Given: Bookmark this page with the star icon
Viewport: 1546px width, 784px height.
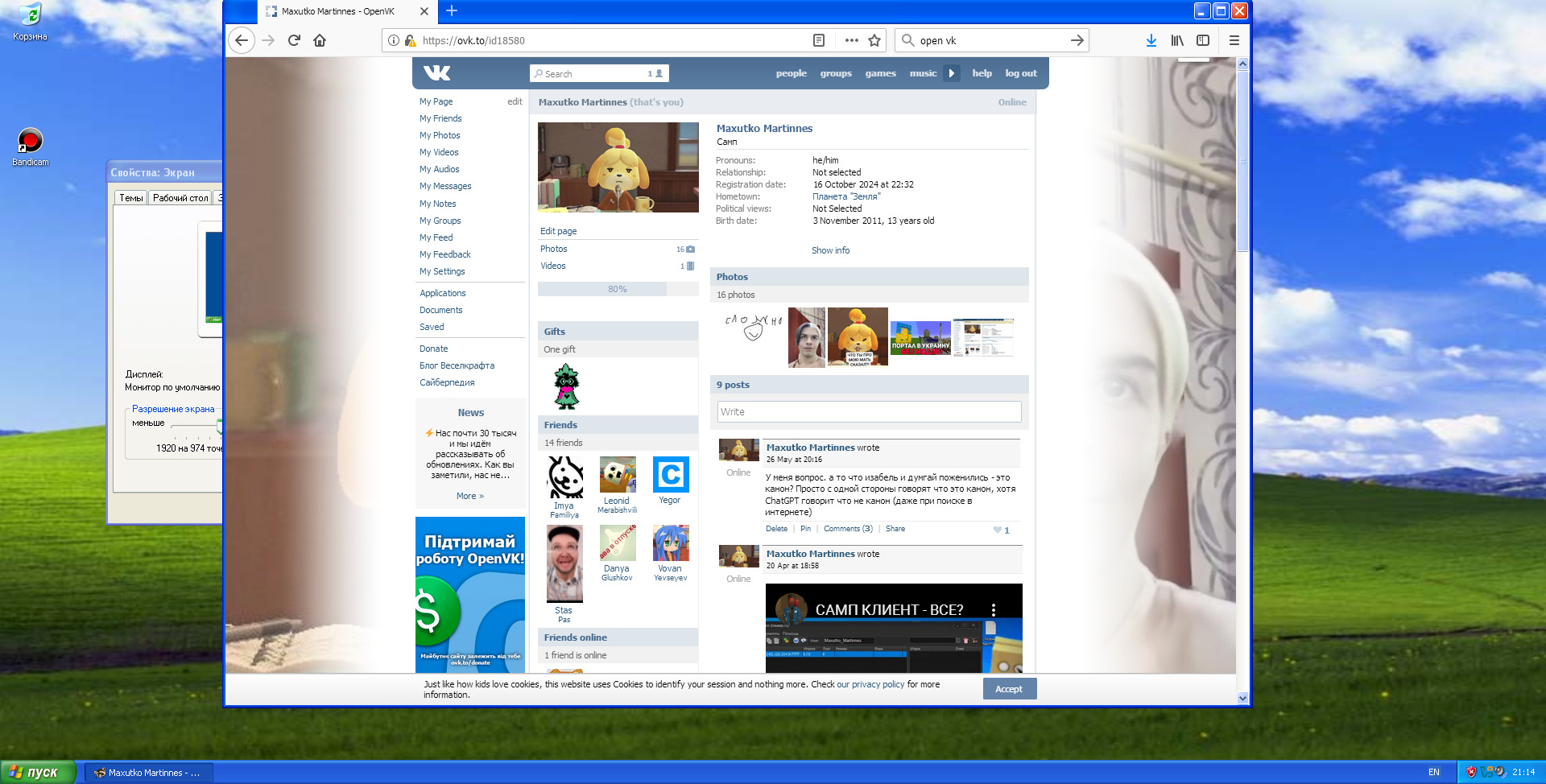Looking at the screenshot, I should click(874, 40).
